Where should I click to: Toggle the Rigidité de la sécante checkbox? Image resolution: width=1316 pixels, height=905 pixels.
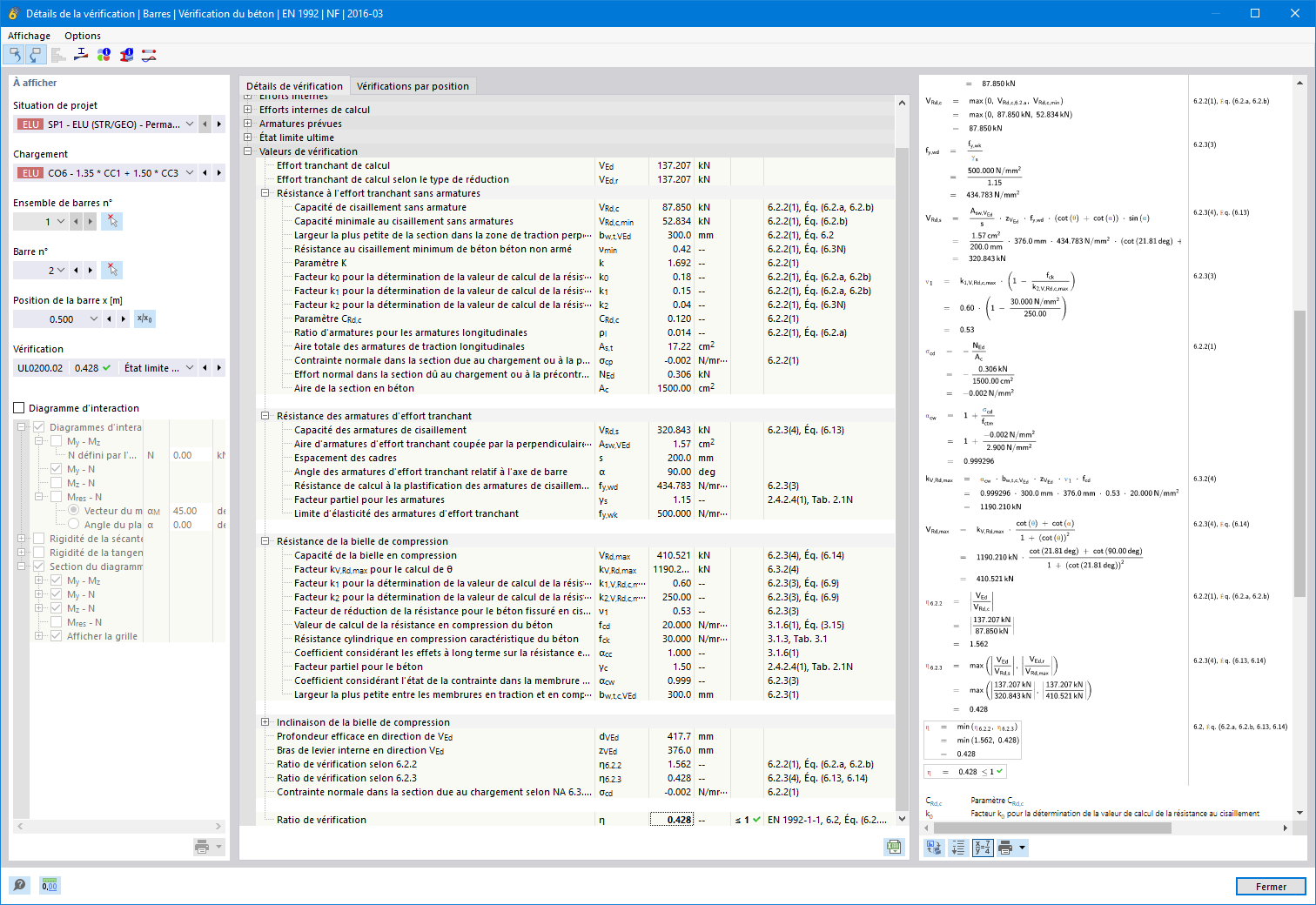pos(38,539)
